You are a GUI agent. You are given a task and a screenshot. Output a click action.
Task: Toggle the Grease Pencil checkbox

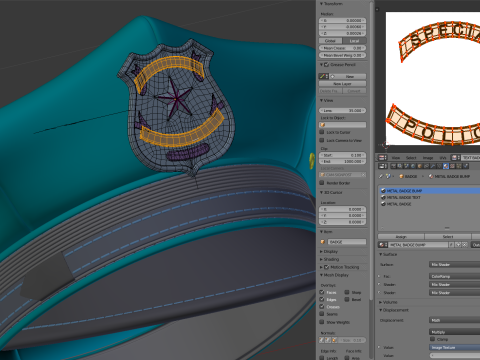pos(327,65)
